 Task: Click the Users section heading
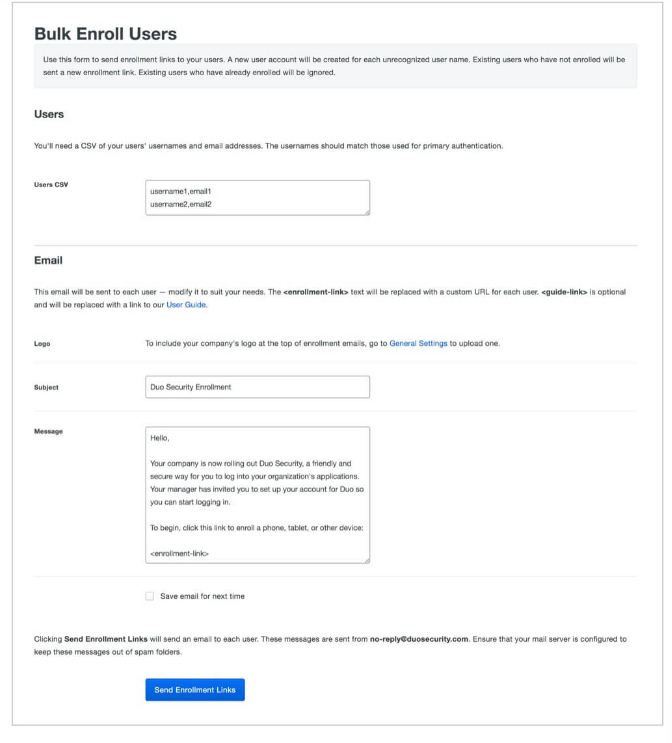tap(49, 114)
